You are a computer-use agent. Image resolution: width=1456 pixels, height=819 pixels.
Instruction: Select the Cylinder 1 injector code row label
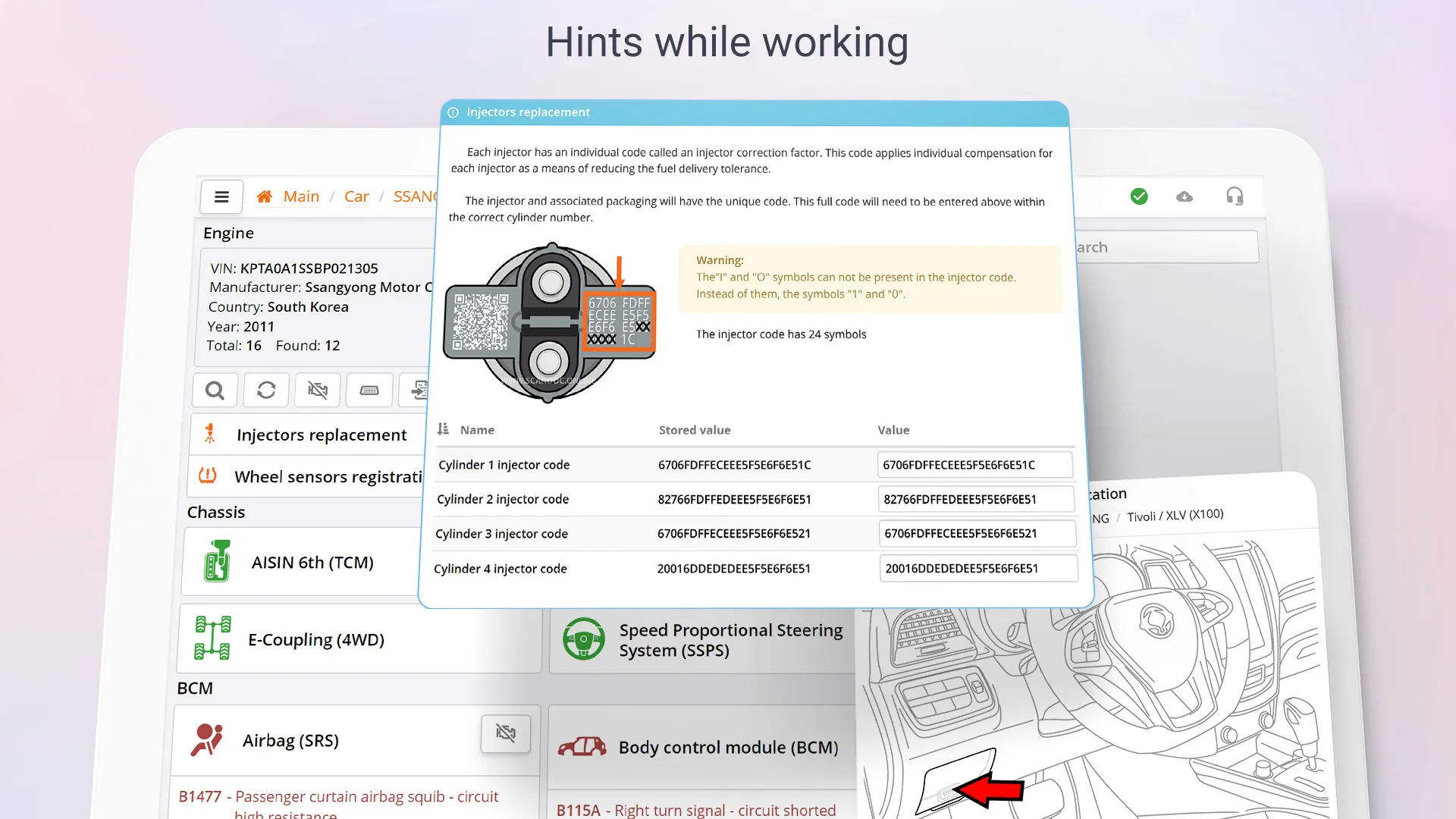click(504, 465)
